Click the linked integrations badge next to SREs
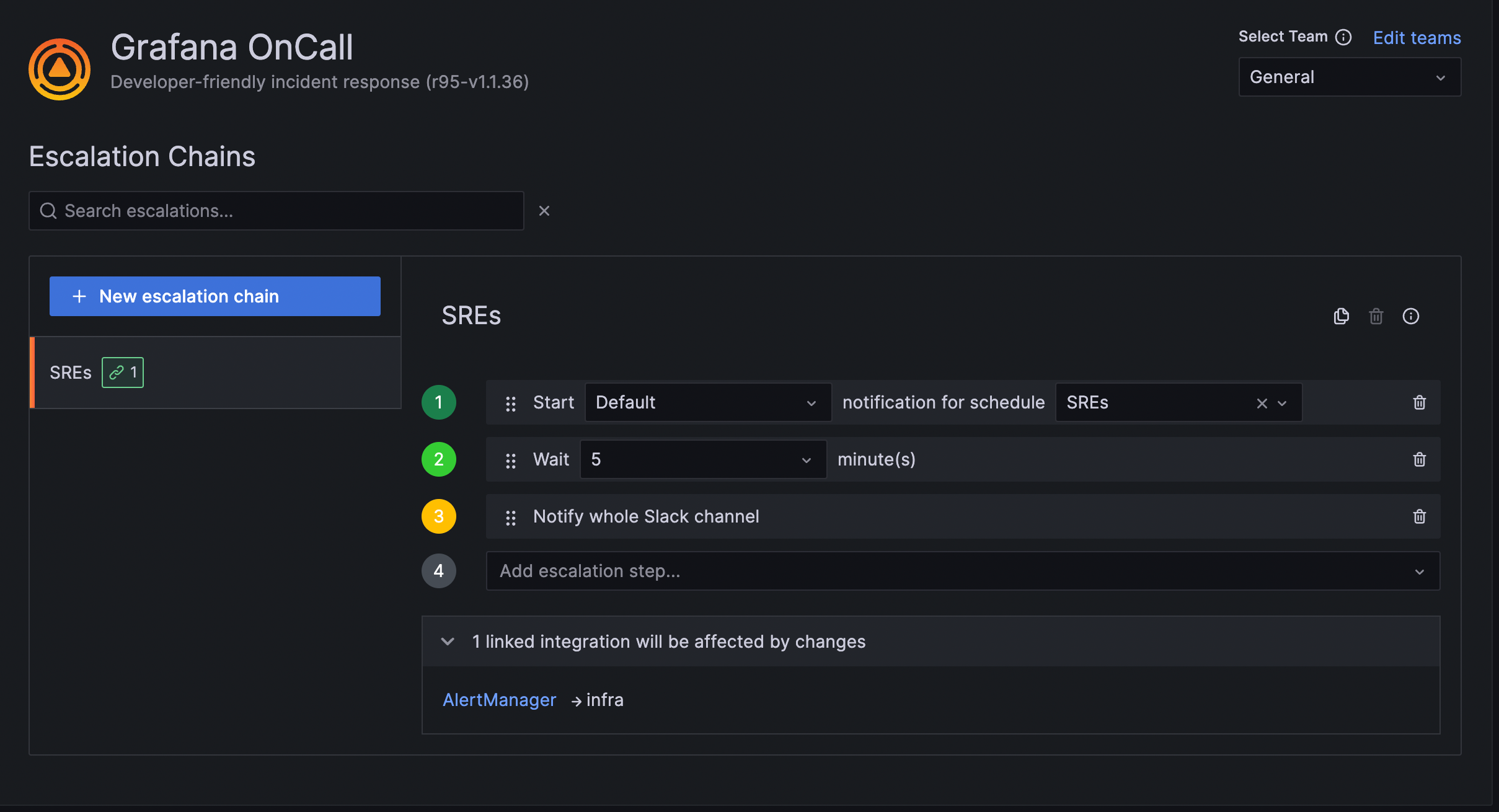 [x=122, y=372]
